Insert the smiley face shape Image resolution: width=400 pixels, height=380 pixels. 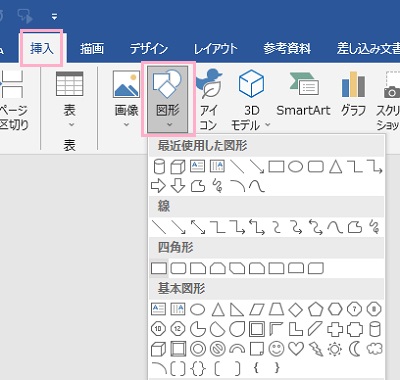coord(276,349)
